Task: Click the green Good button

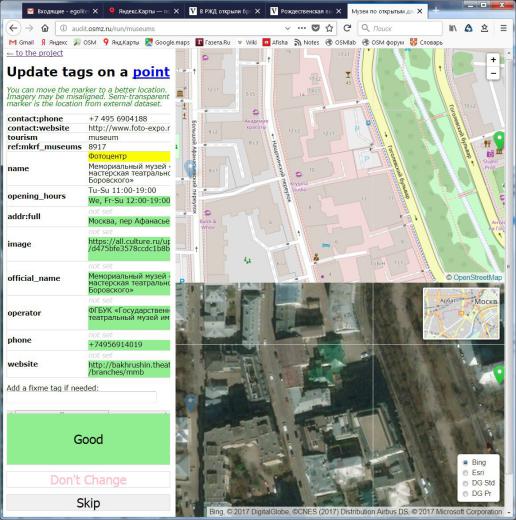Action: pos(88,439)
